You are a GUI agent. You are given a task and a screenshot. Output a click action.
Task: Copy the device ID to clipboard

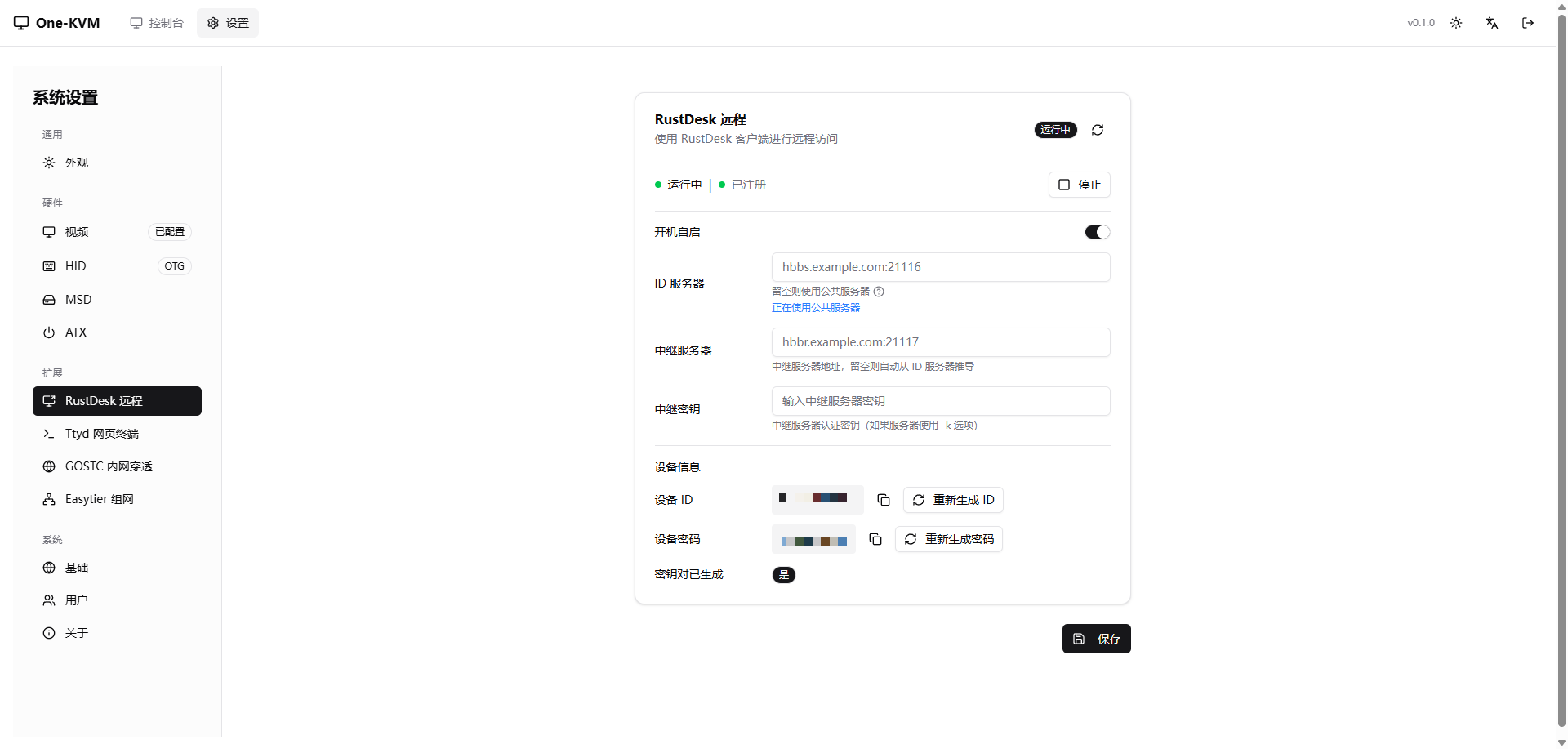[883, 500]
